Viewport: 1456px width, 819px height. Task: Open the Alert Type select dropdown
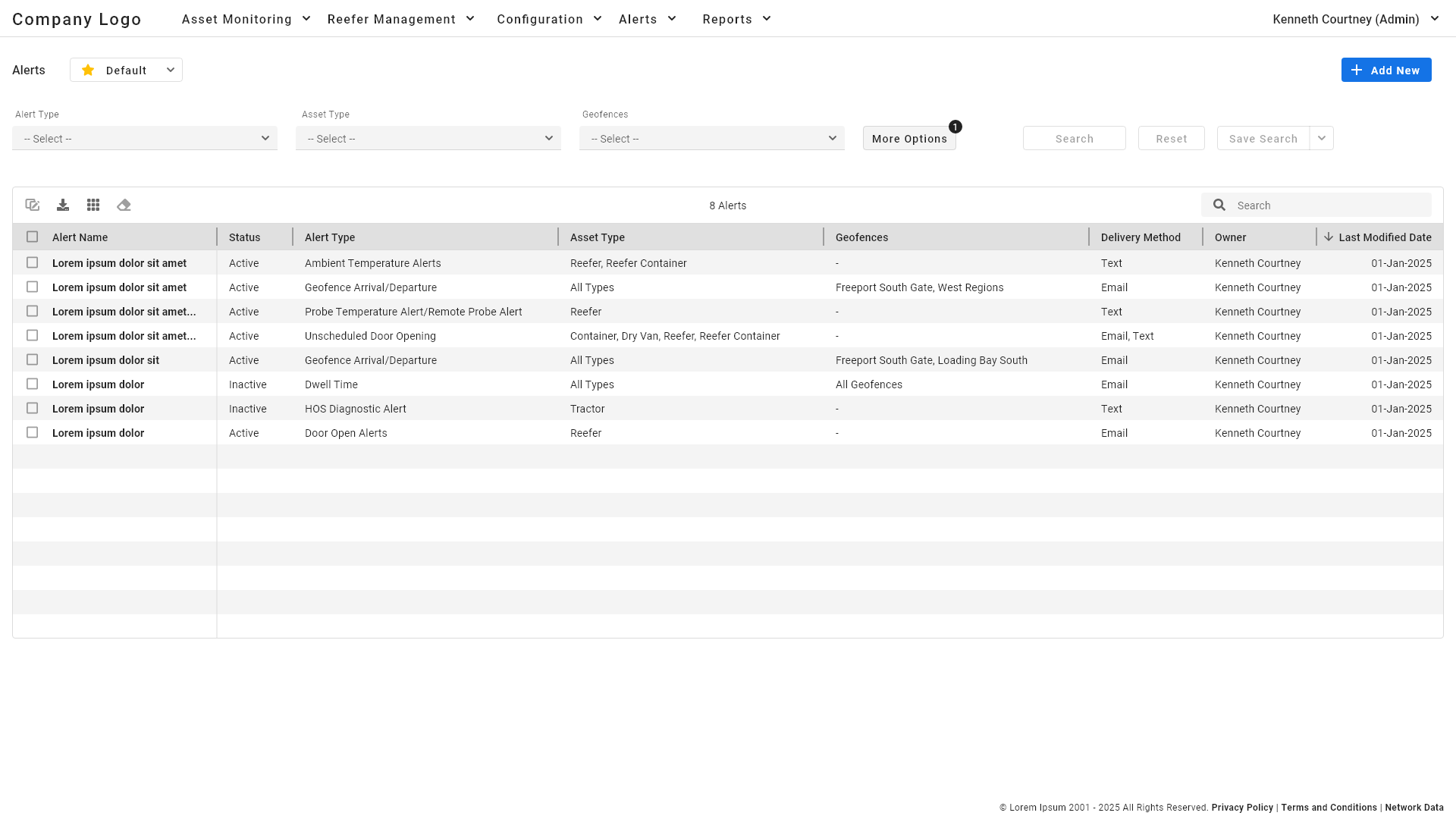(x=145, y=138)
